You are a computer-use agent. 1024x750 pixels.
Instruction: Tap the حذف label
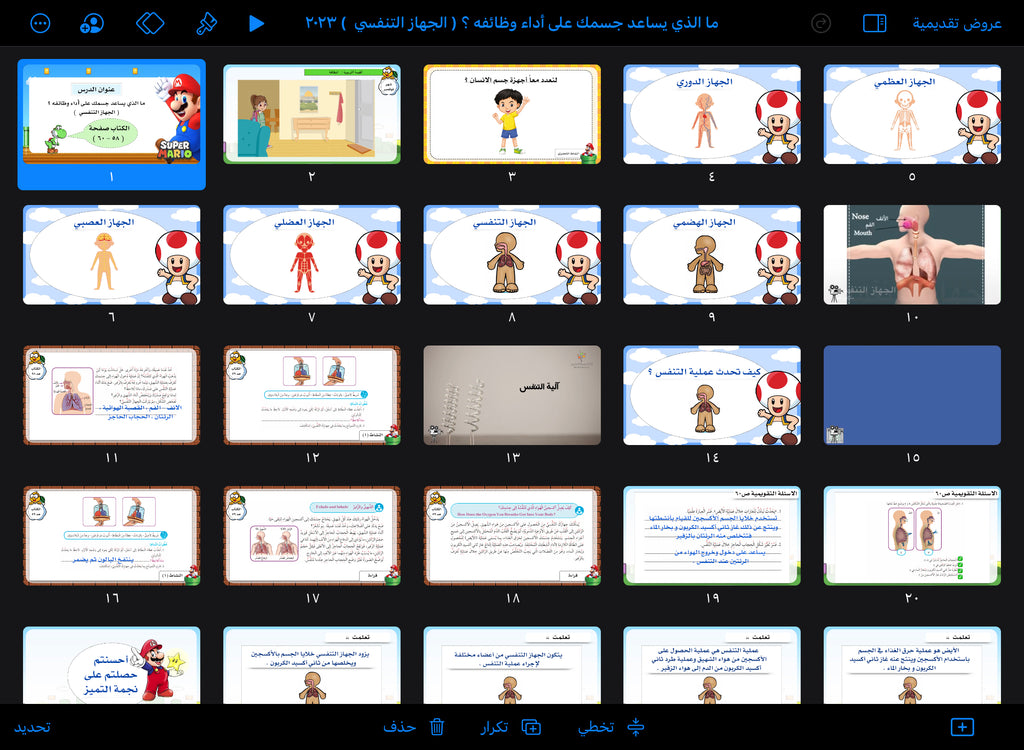coord(400,727)
